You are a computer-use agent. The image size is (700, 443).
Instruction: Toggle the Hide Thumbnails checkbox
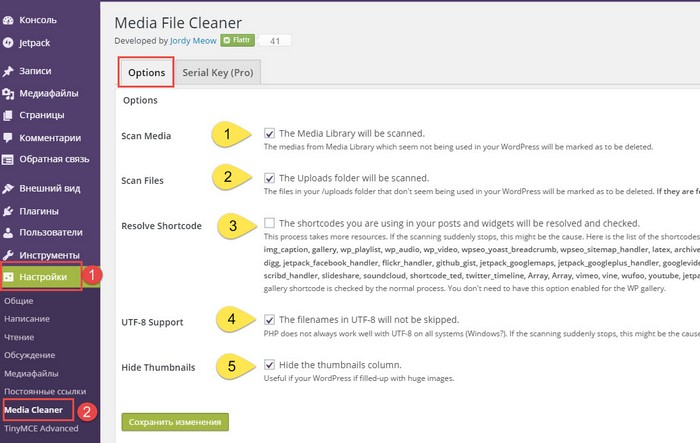269,365
